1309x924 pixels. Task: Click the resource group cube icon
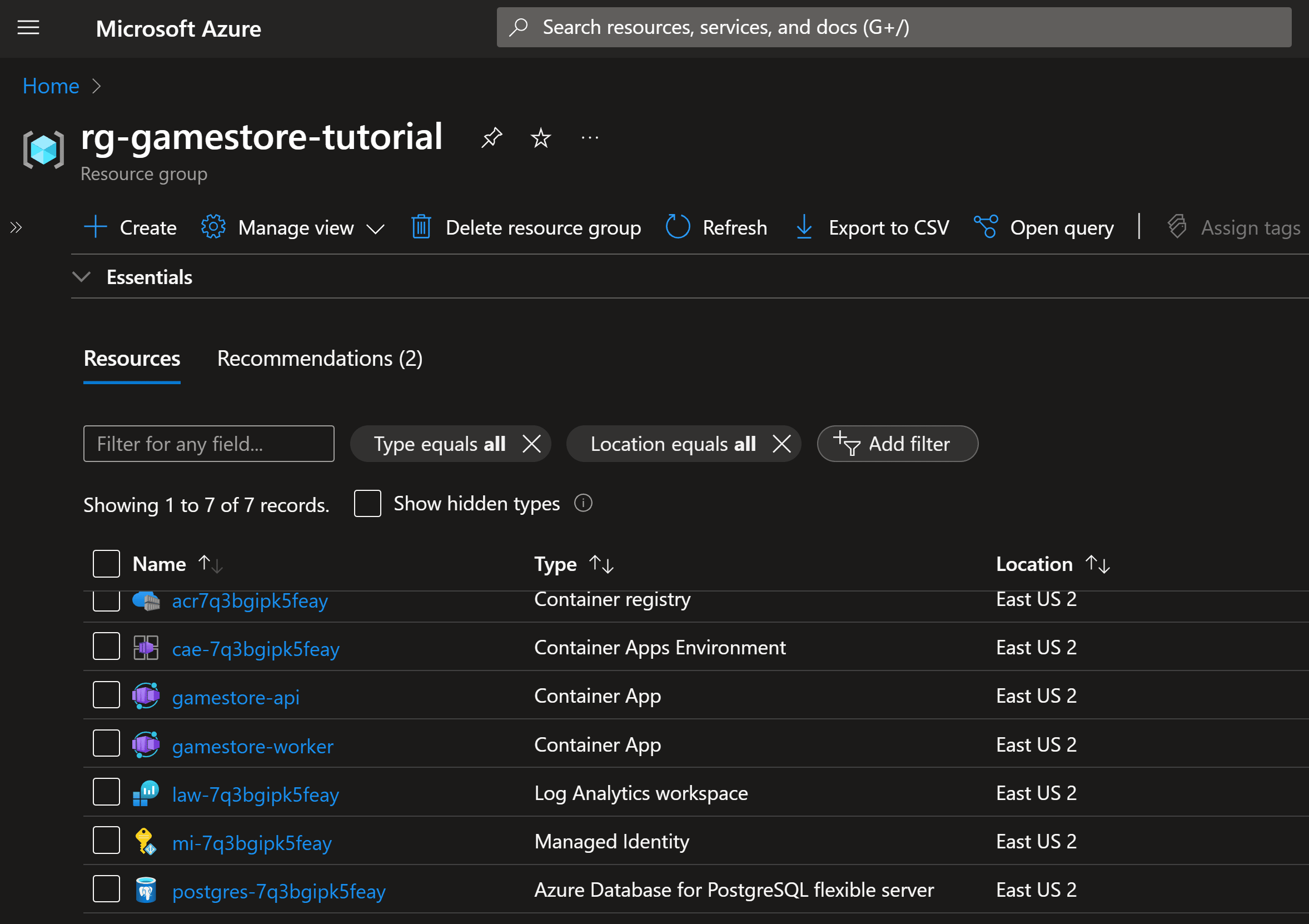tap(43, 150)
